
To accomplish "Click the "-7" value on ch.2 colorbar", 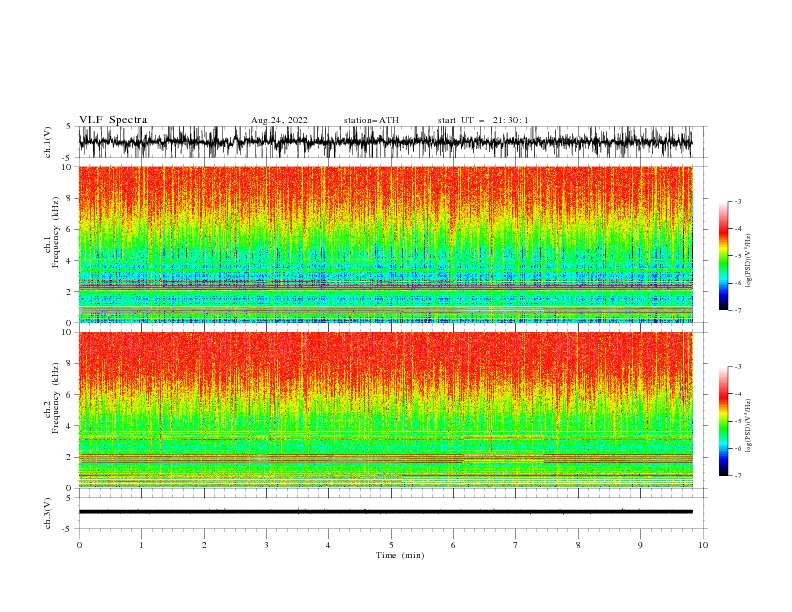I will tap(738, 476).
